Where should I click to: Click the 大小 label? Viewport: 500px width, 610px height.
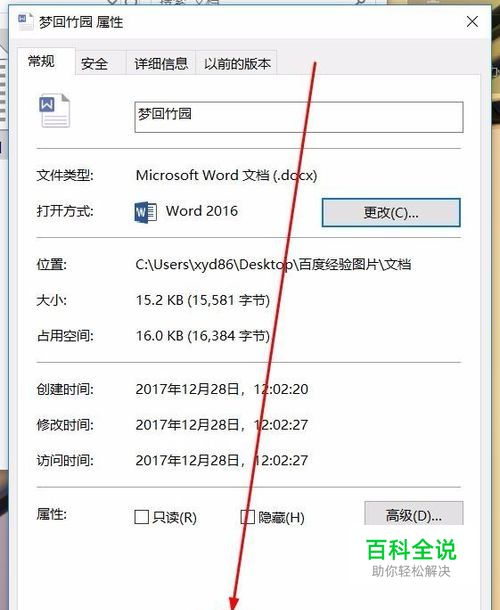[52, 300]
